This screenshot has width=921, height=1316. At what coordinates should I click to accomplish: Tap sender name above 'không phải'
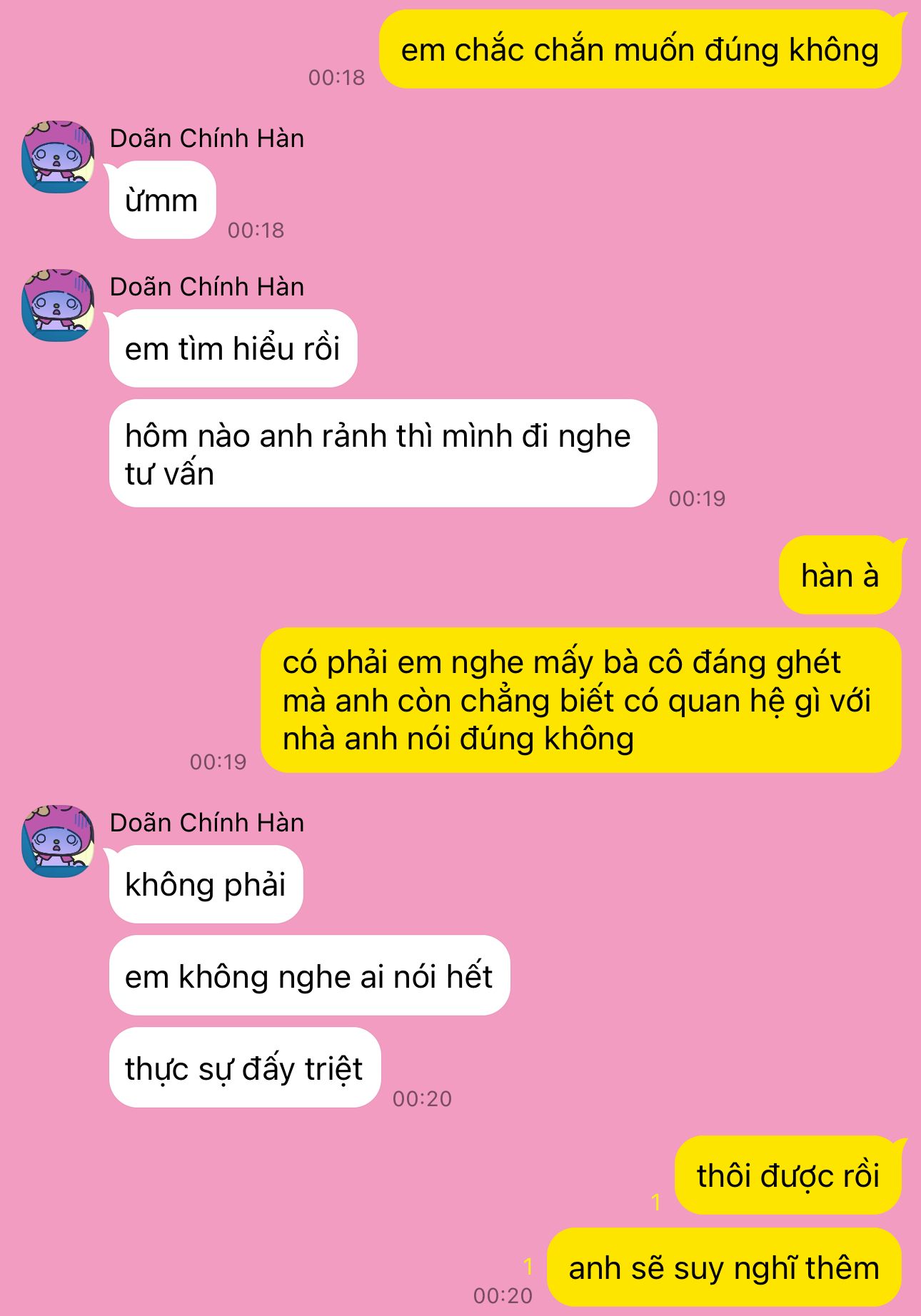[207, 823]
